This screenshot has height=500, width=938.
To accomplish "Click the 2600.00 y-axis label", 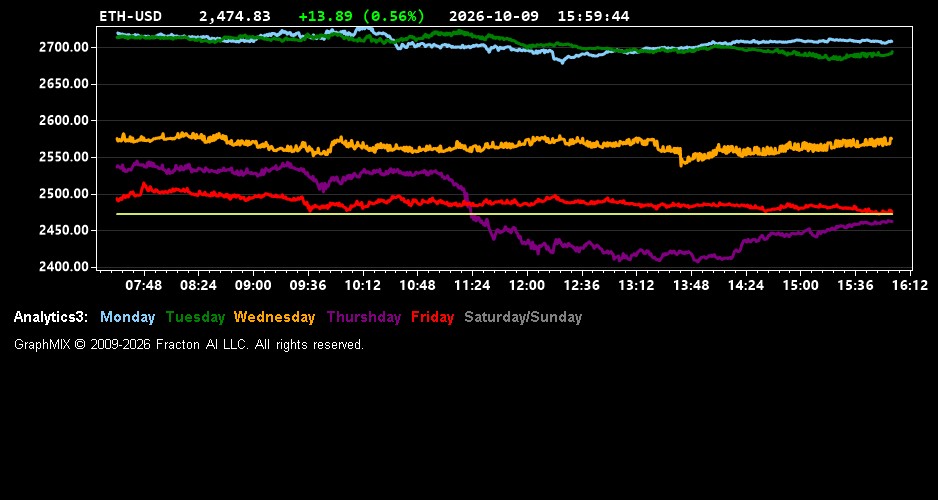I will (63, 121).
